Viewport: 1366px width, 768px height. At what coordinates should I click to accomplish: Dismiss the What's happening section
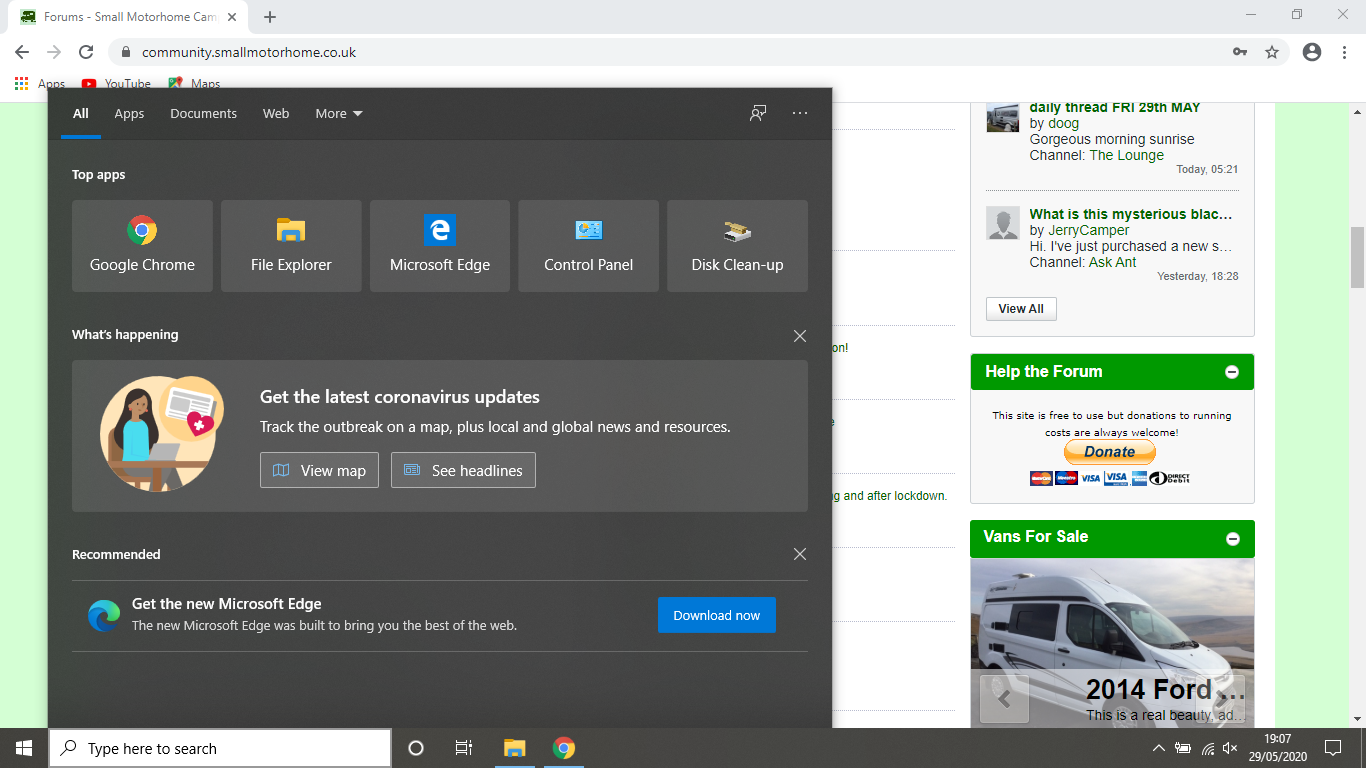pos(800,336)
